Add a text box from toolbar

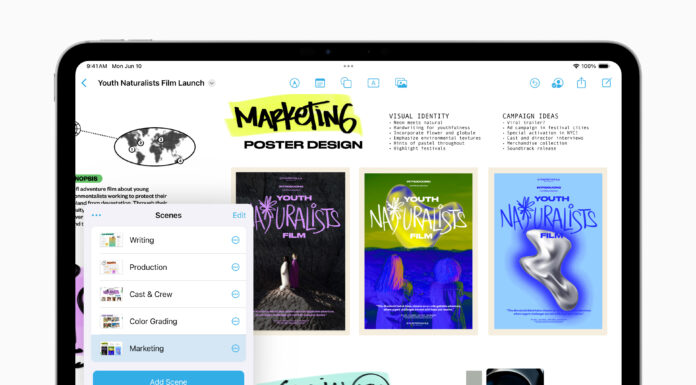coord(373,83)
